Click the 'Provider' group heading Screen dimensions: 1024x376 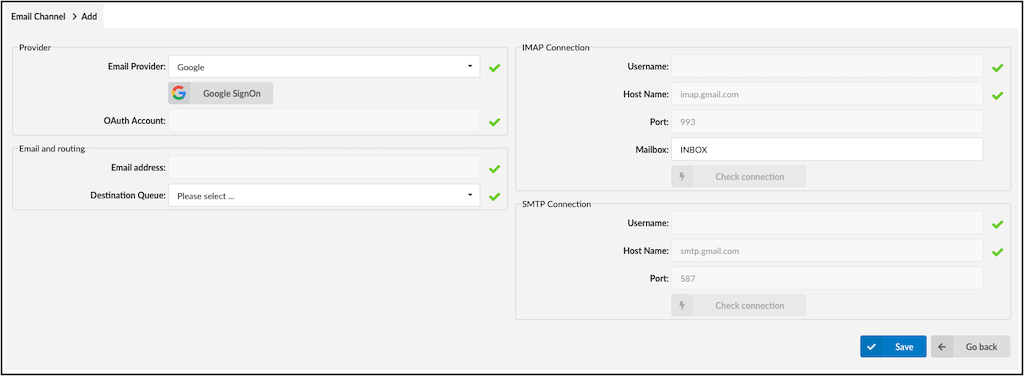pyautogui.click(x=35, y=48)
